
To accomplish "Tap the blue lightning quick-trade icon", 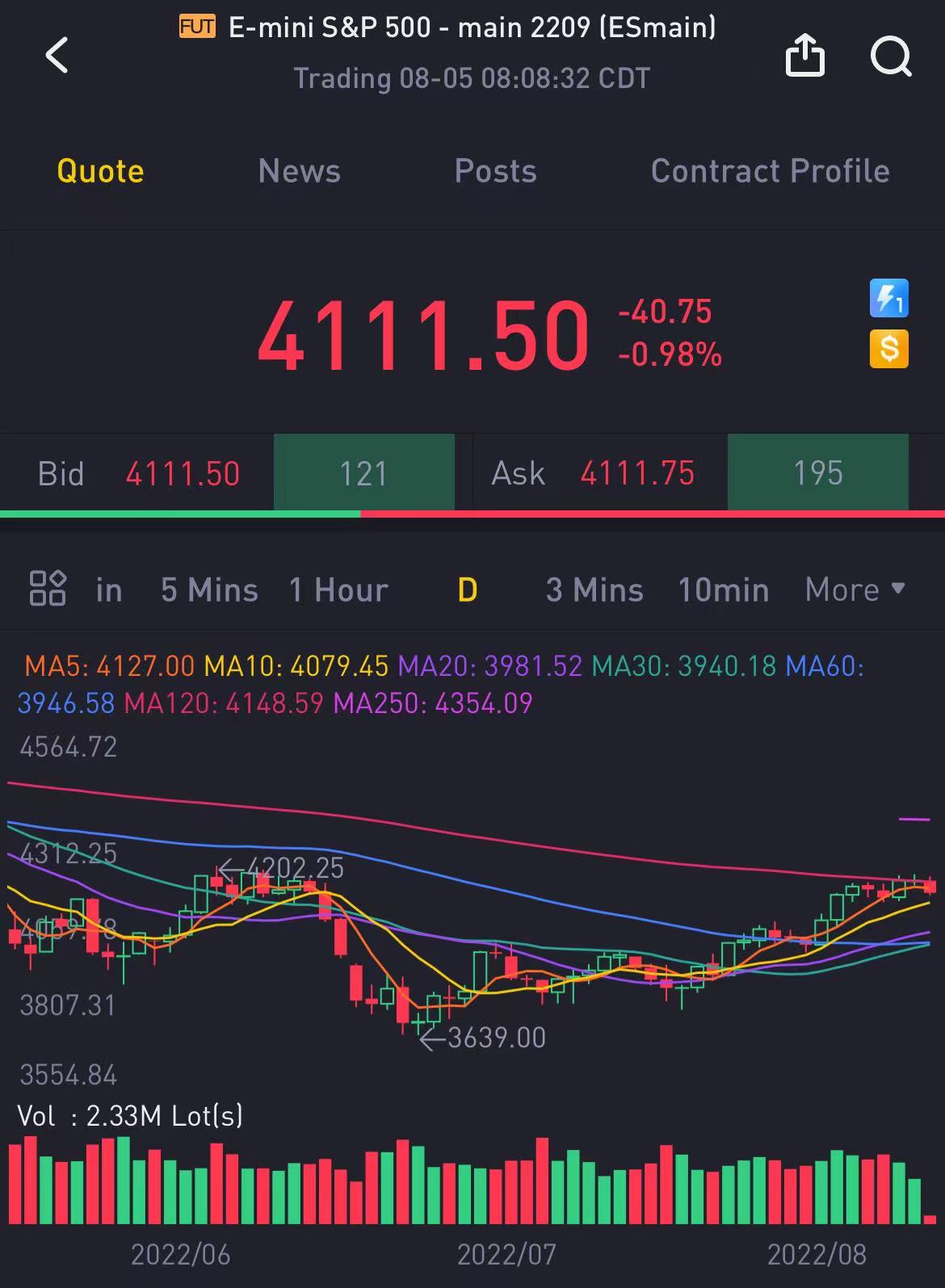I will (888, 298).
